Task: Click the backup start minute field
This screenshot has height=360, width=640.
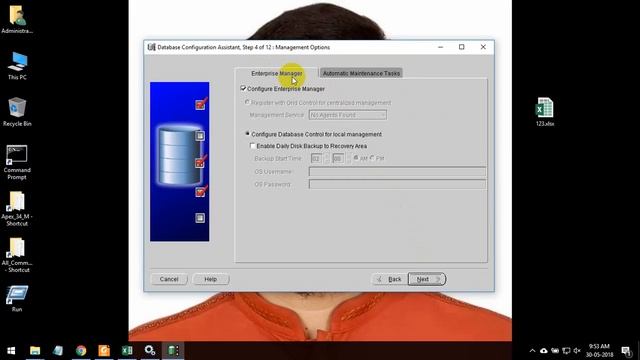Action: click(338, 158)
